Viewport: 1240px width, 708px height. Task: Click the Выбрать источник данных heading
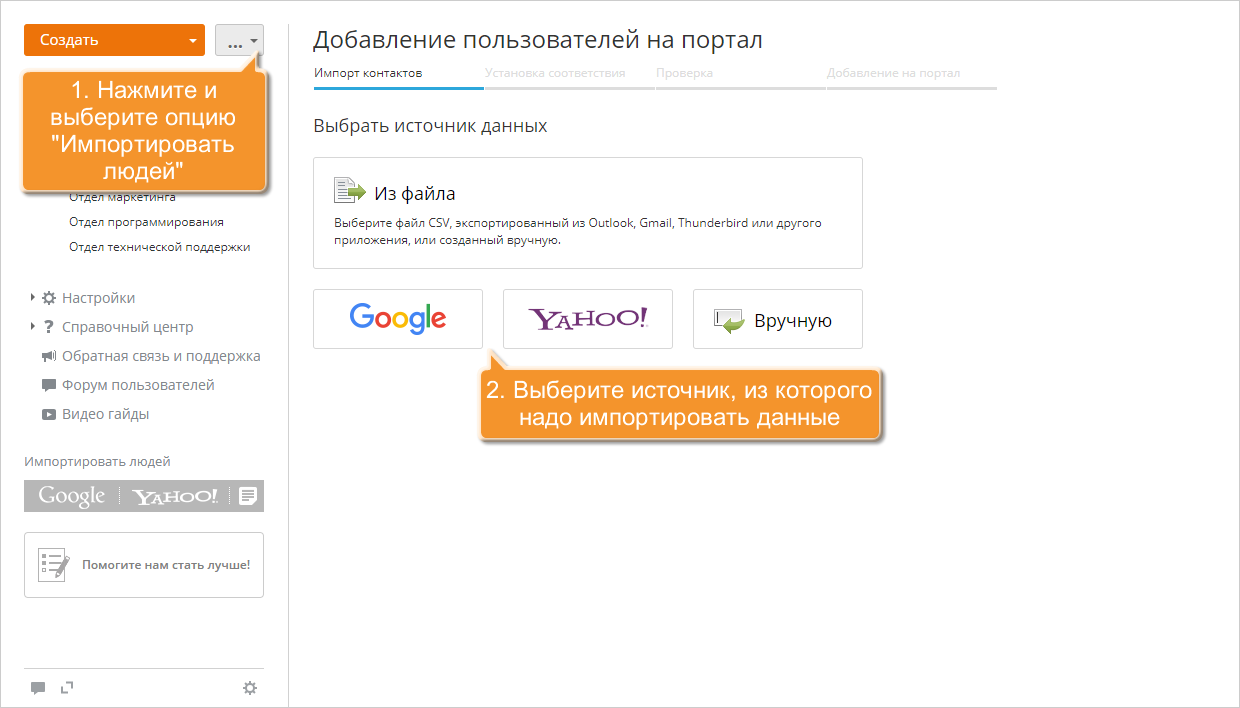coord(430,127)
